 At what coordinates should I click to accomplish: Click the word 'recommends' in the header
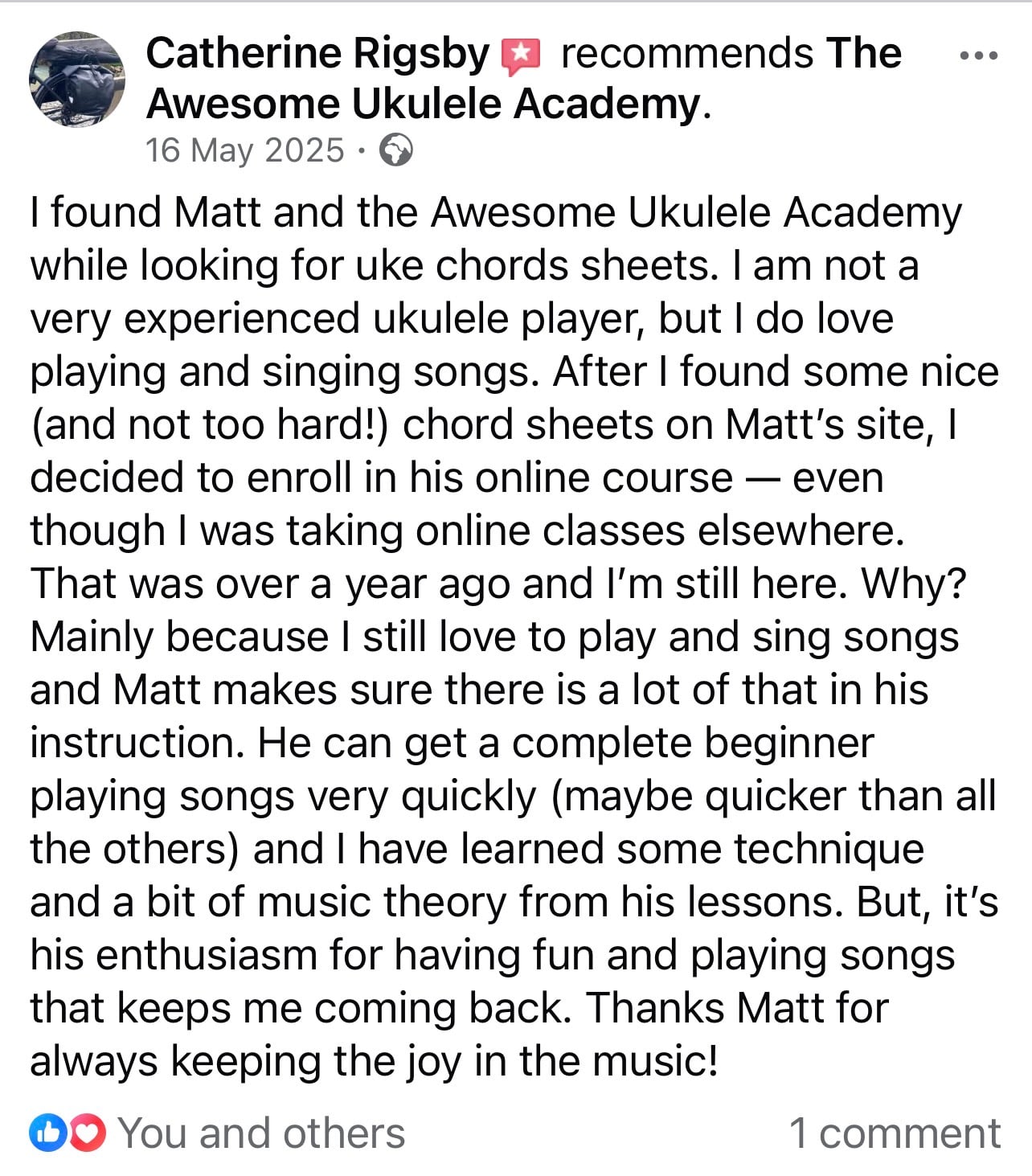click(686, 54)
